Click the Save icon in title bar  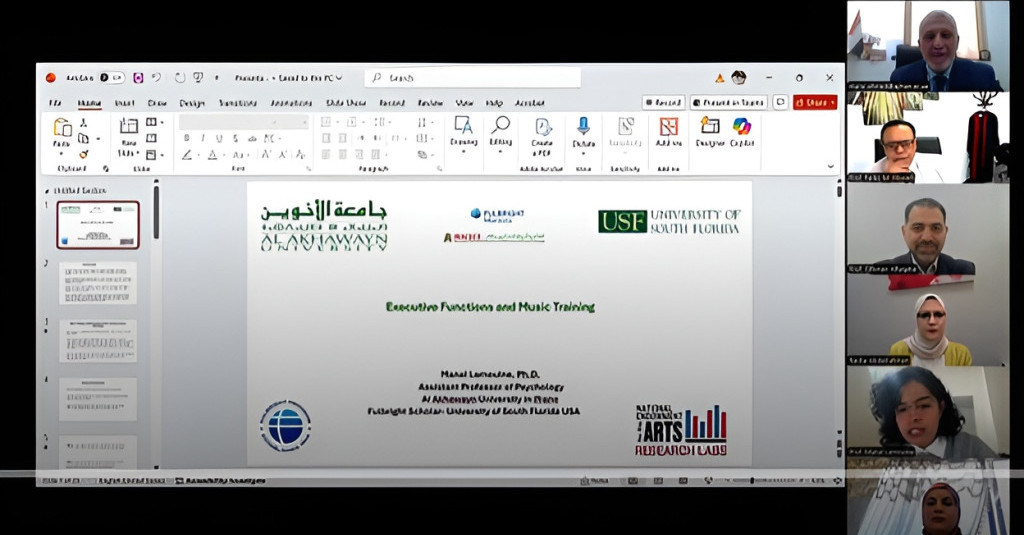(138, 78)
